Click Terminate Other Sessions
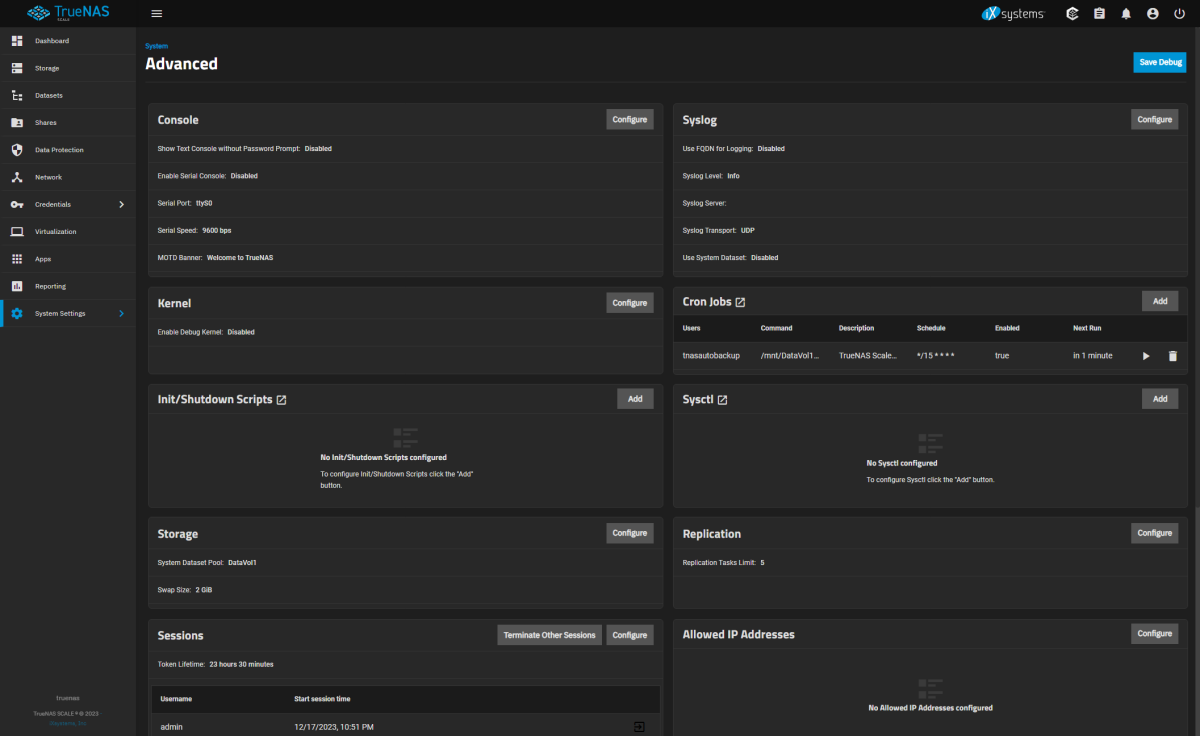The width and height of the screenshot is (1200, 736). 550,635
